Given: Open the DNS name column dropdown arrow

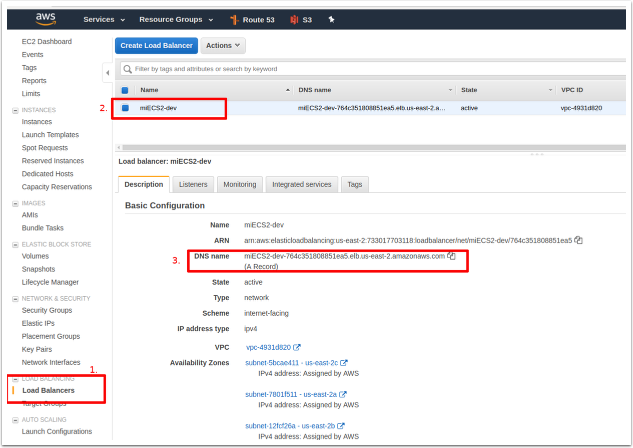Looking at the screenshot, I should (x=450, y=90).
